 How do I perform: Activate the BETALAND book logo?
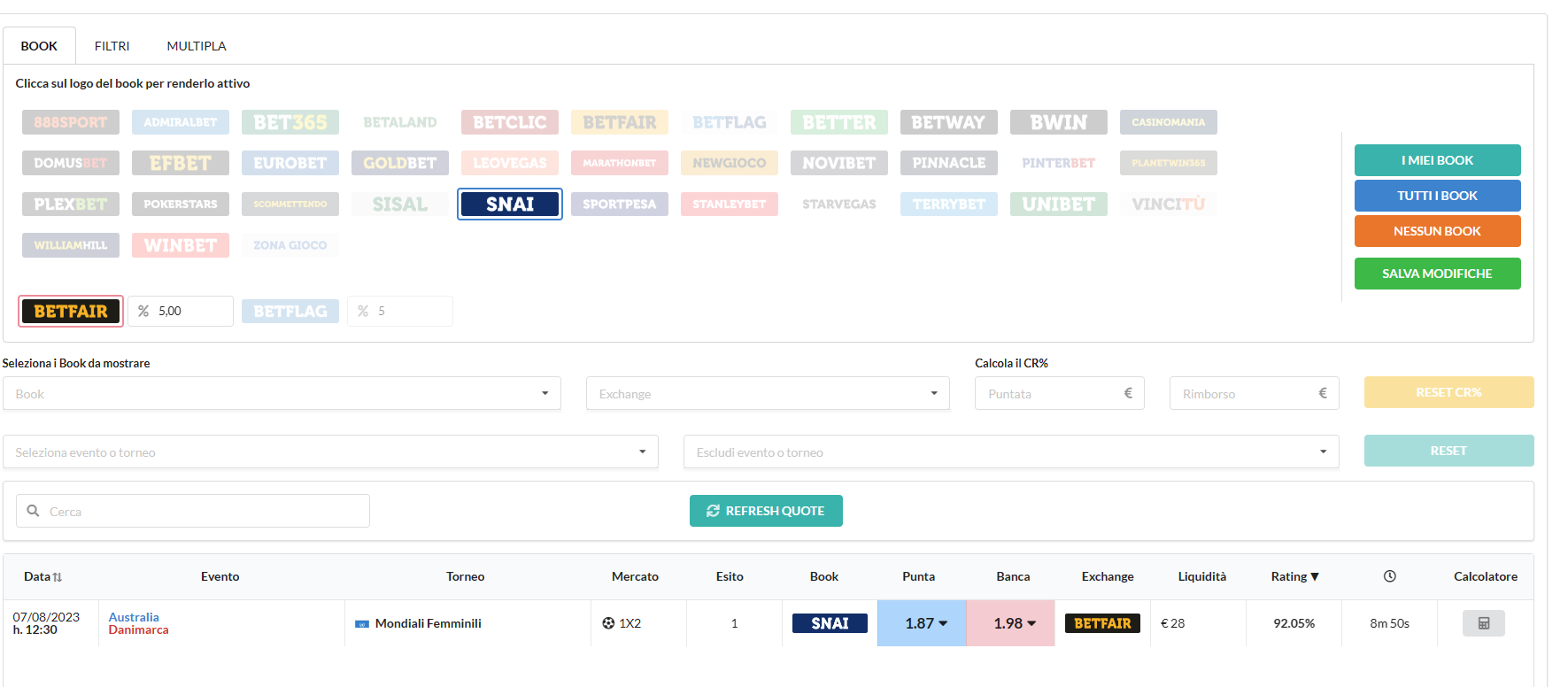[x=400, y=122]
